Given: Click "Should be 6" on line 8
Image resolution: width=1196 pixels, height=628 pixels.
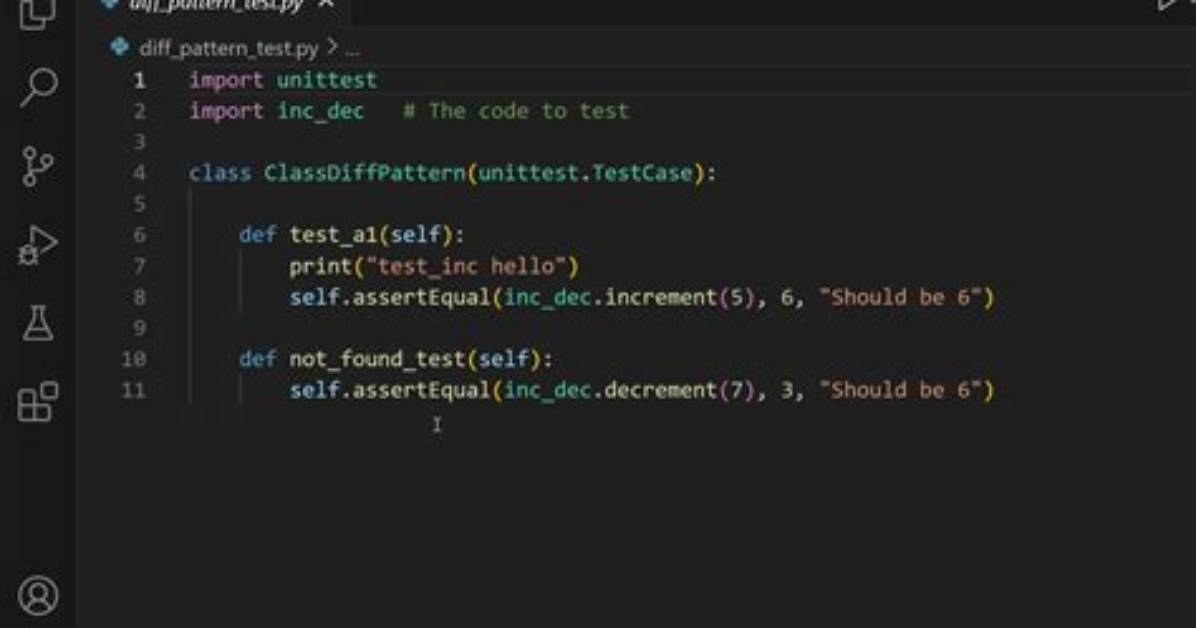Looking at the screenshot, I should (x=900, y=298).
